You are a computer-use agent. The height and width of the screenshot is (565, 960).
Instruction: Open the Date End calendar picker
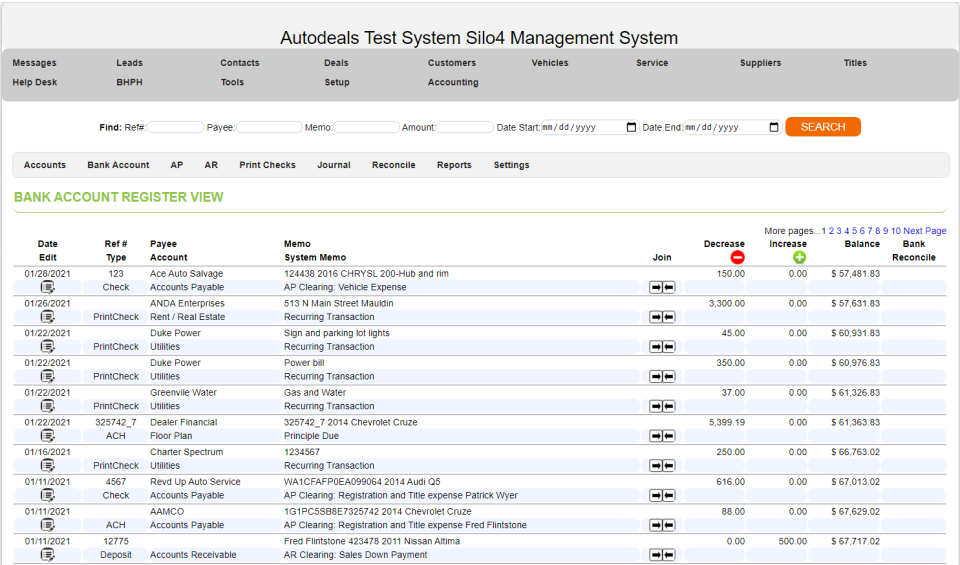tap(774, 127)
